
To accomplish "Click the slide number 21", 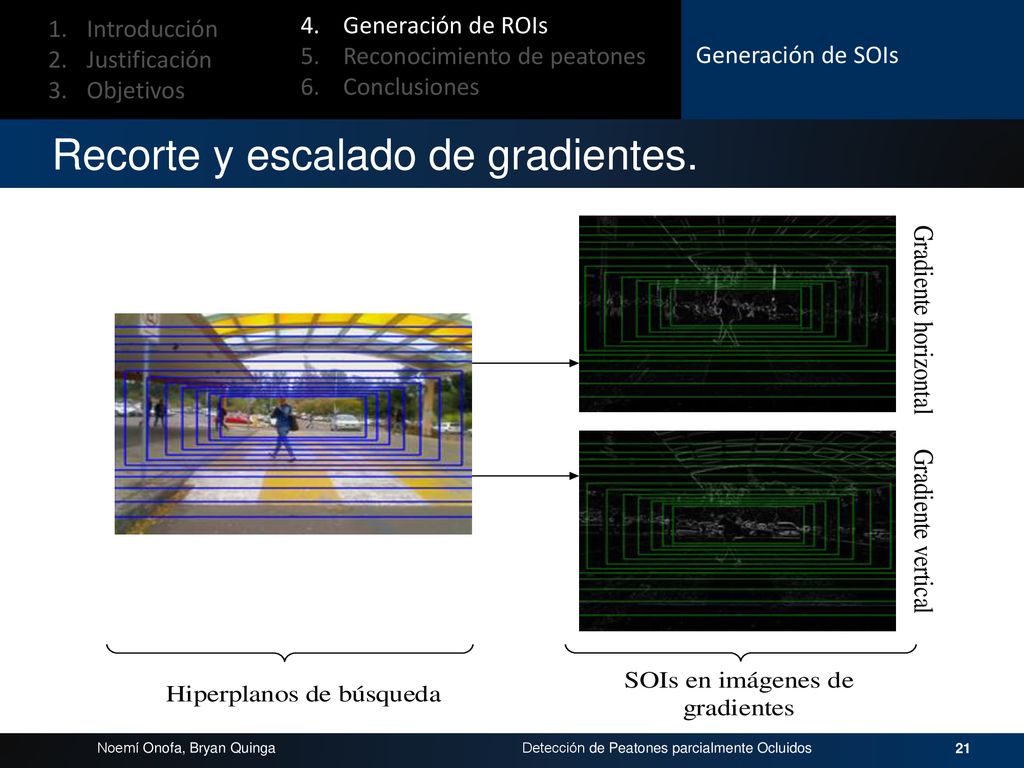I will click(963, 748).
